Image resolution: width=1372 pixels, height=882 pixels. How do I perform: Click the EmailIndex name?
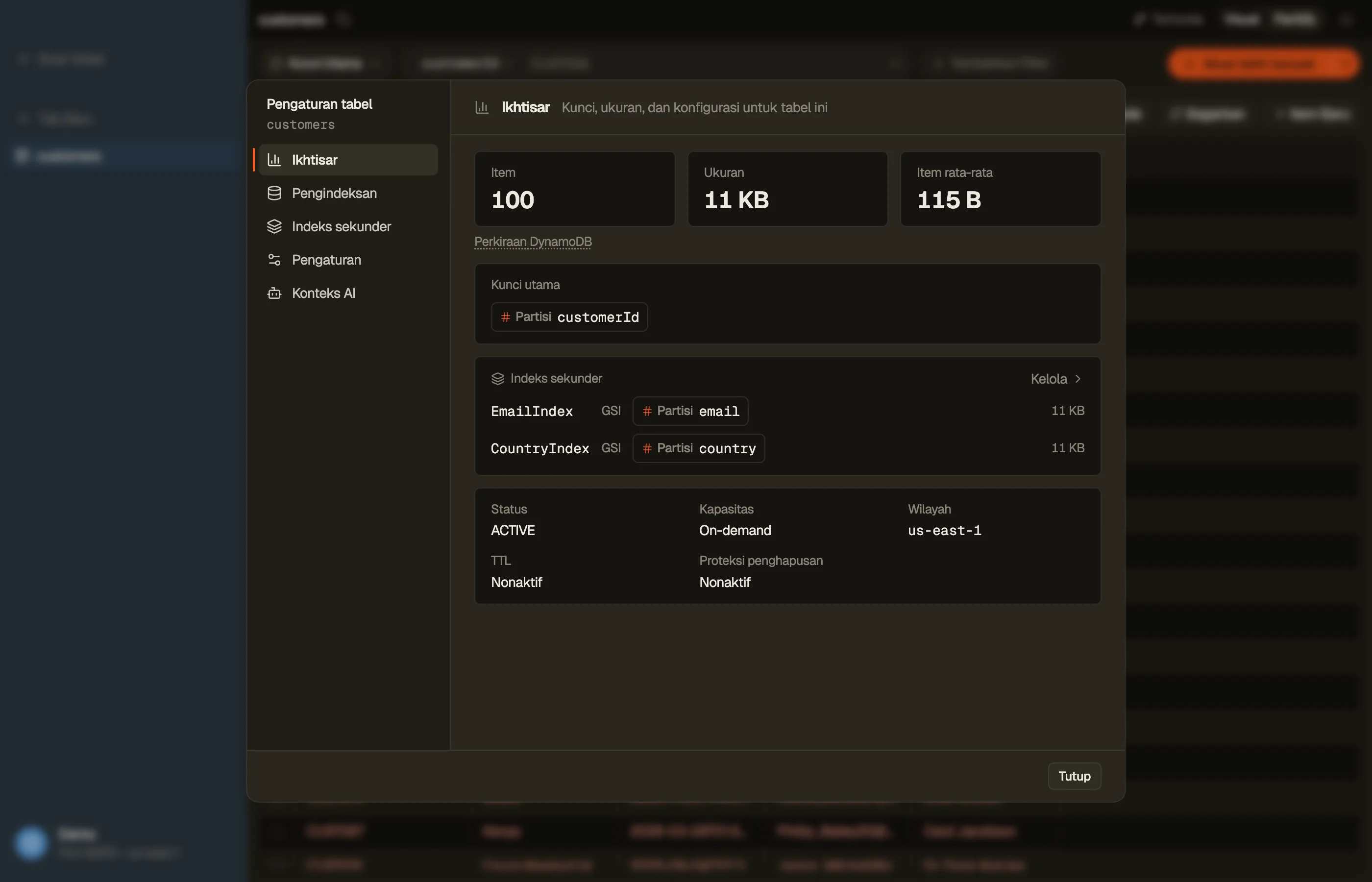pyautogui.click(x=532, y=411)
